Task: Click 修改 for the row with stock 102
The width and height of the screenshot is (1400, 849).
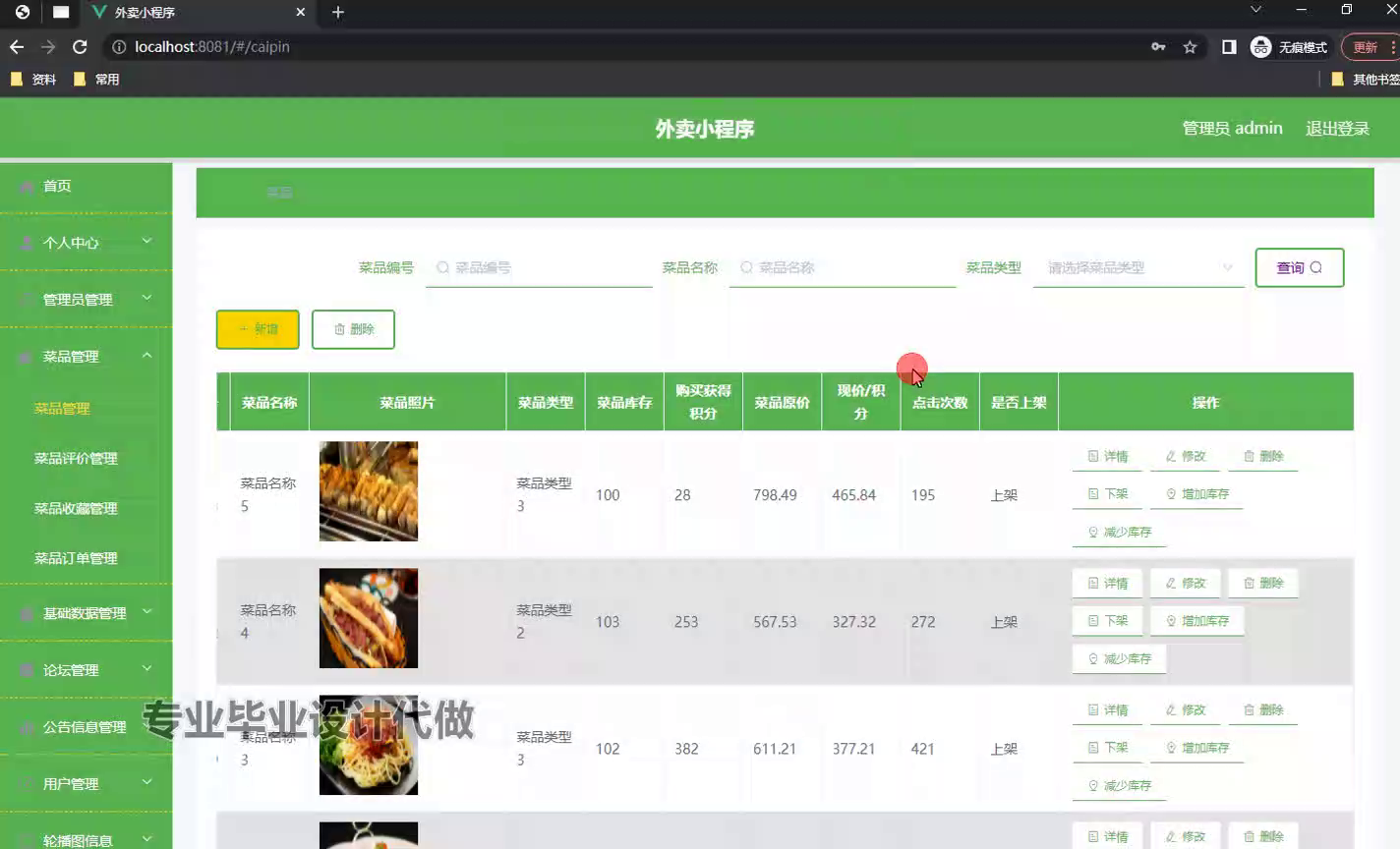Action: tap(1185, 709)
